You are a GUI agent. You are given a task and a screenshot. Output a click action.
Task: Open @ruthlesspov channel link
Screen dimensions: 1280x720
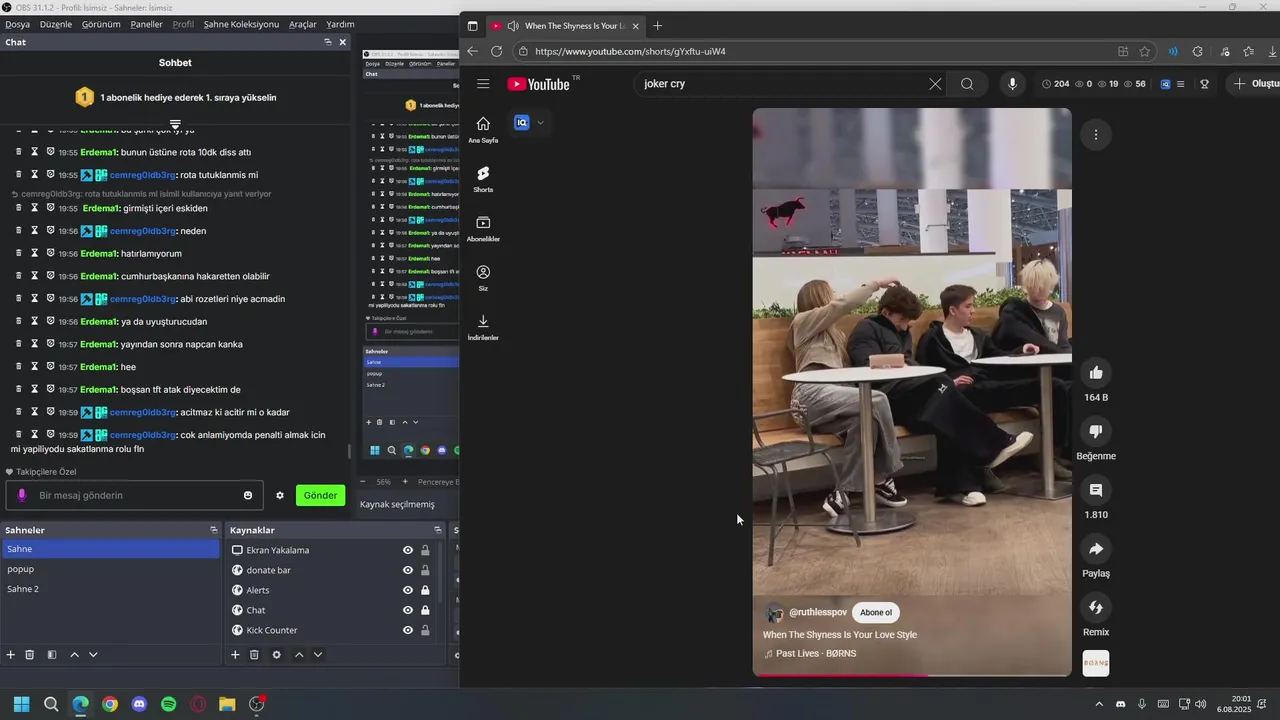pos(818,612)
